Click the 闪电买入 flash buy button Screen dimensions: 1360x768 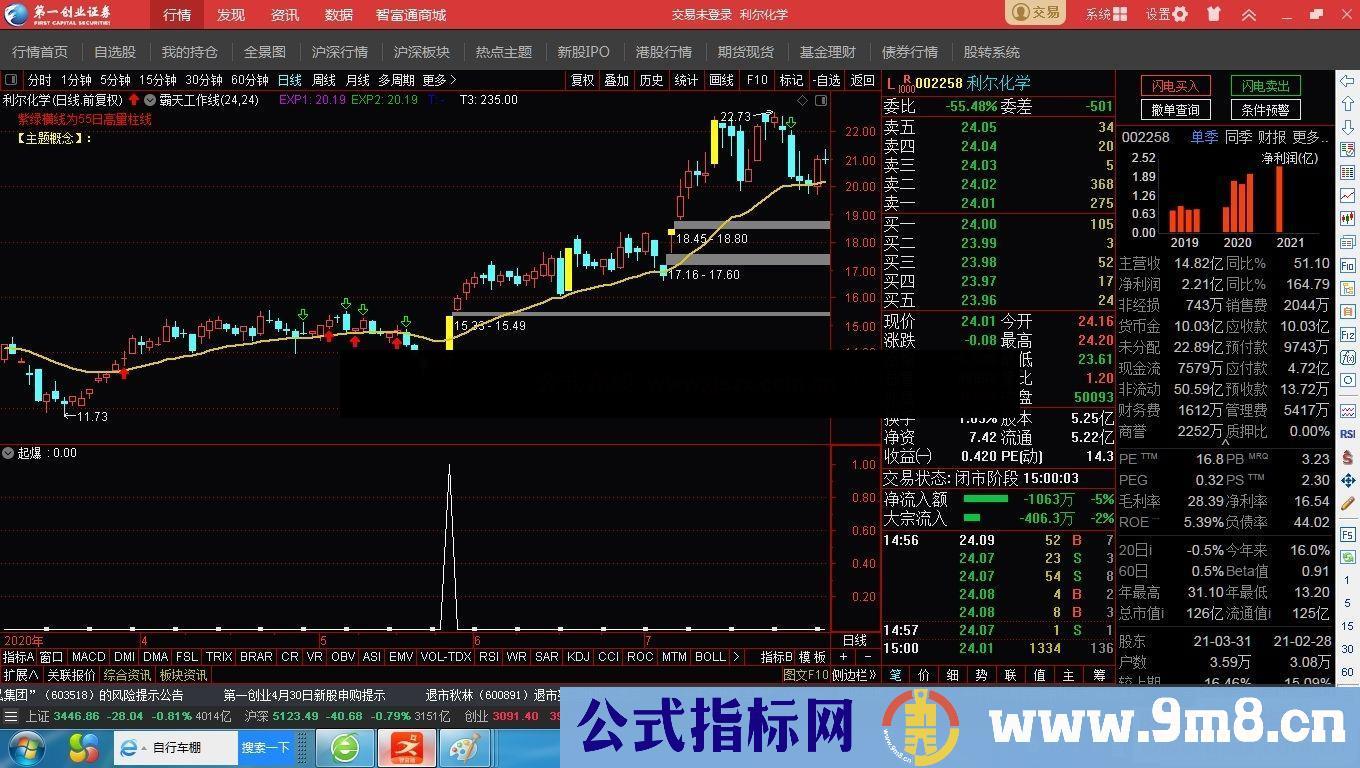point(1175,86)
